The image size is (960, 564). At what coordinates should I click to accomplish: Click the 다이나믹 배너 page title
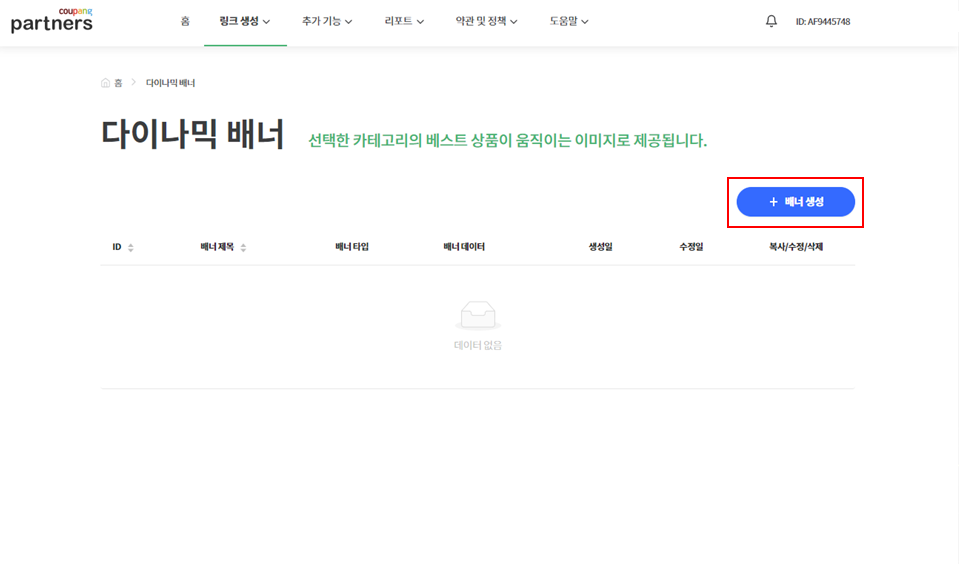193,134
